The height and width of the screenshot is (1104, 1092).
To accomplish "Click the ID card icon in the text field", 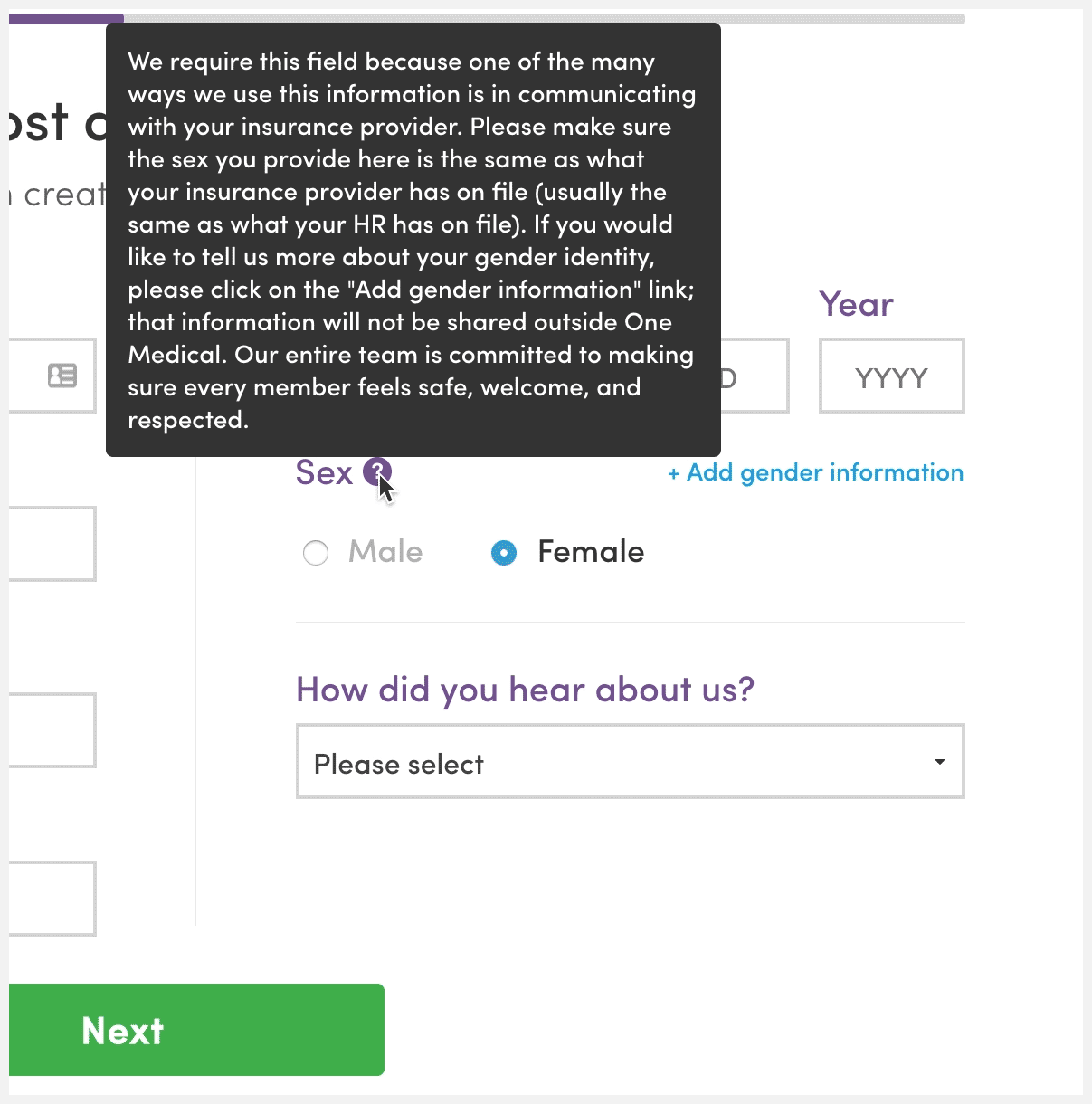I will tap(62, 376).
